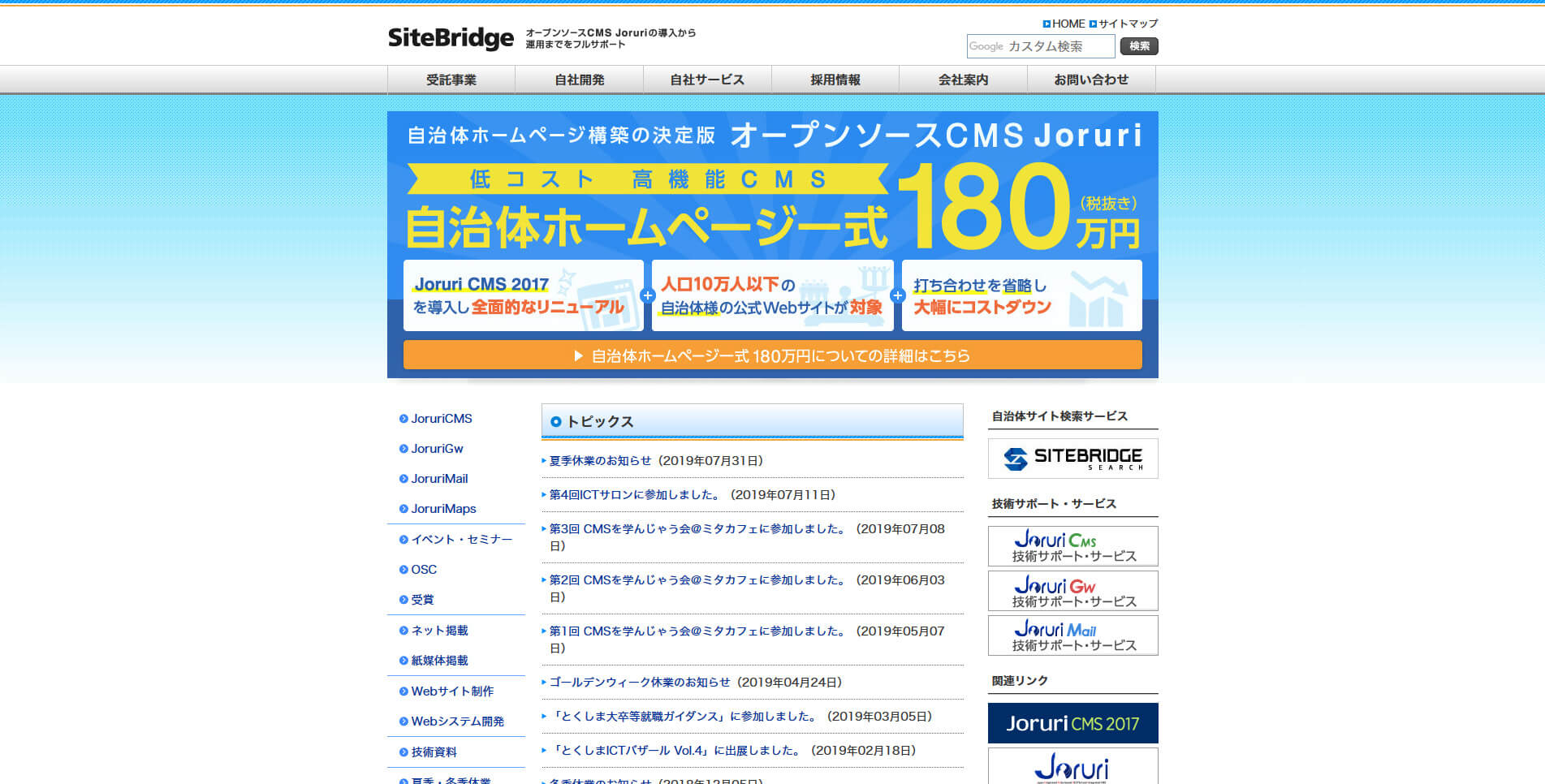Click the blue bullet icon beside JoruriCMS

(x=404, y=419)
